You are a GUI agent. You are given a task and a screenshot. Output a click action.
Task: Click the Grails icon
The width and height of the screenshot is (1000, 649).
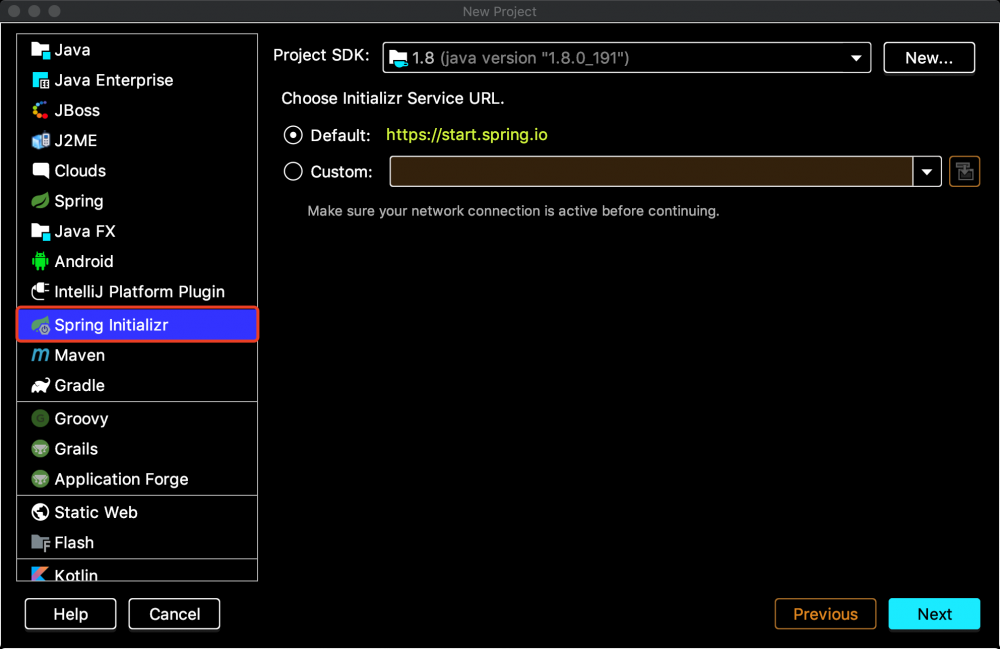[40, 449]
